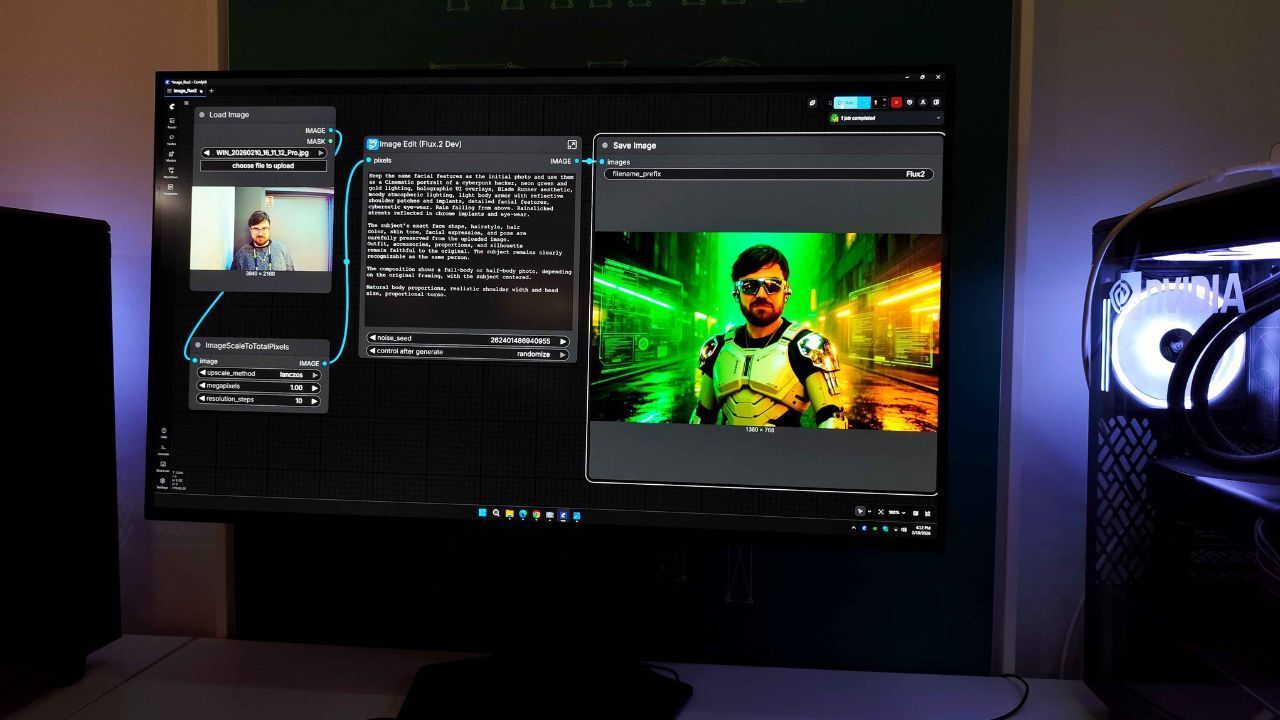
Task: Click the 'choose file to upload' button
Action: click(x=263, y=166)
